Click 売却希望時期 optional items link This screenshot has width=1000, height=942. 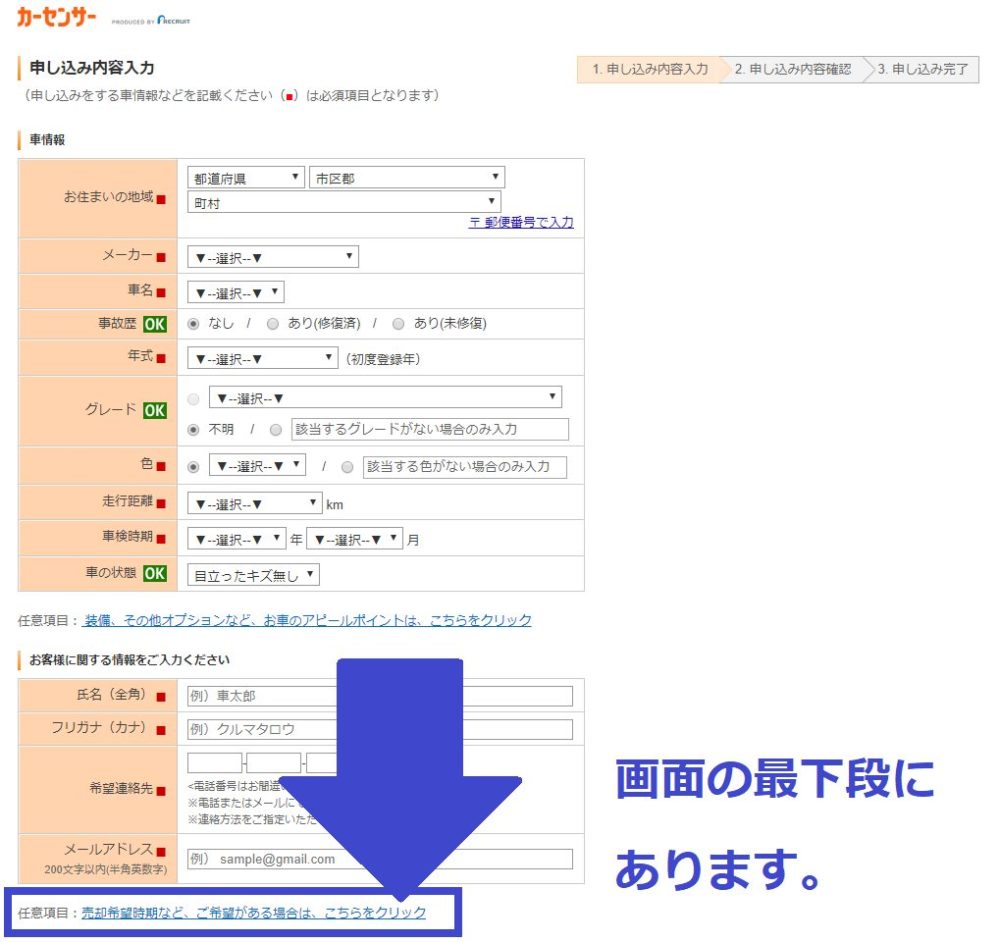(254, 913)
